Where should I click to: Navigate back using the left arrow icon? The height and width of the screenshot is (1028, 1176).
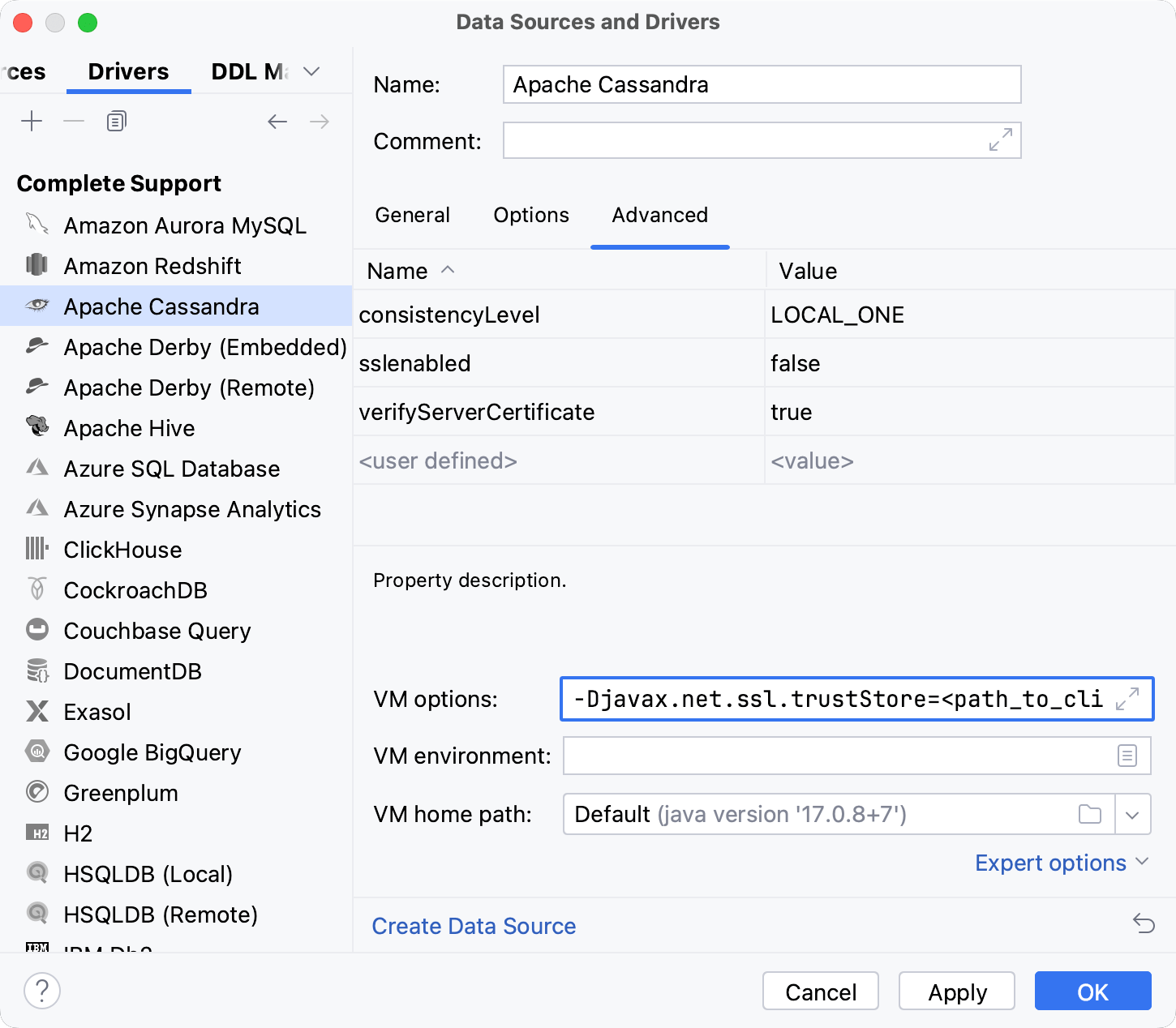[x=277, y=121]
